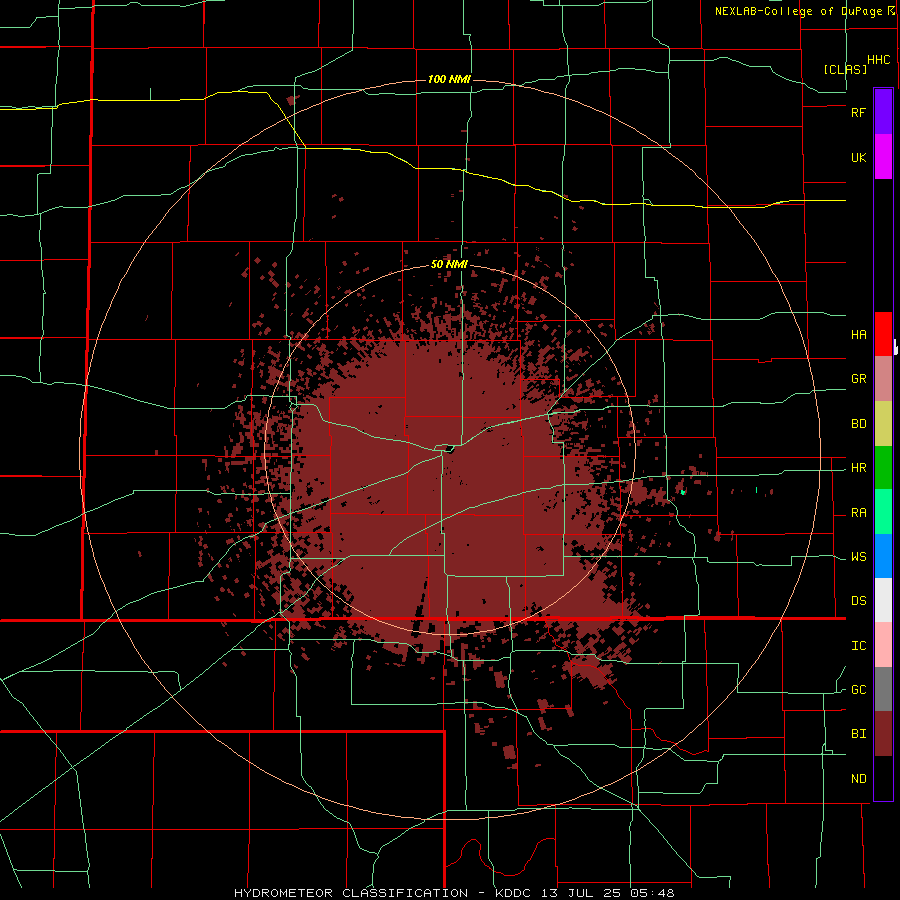
Task: Click the GR pink legend swatch
Action: (x=883, y=379)
